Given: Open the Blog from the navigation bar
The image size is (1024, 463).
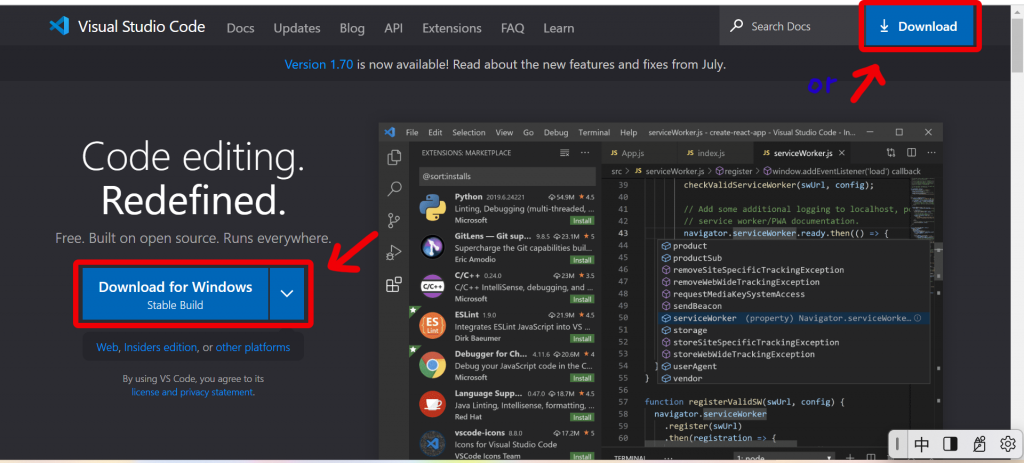Looking at the screenshot, I should click(352, 28).
